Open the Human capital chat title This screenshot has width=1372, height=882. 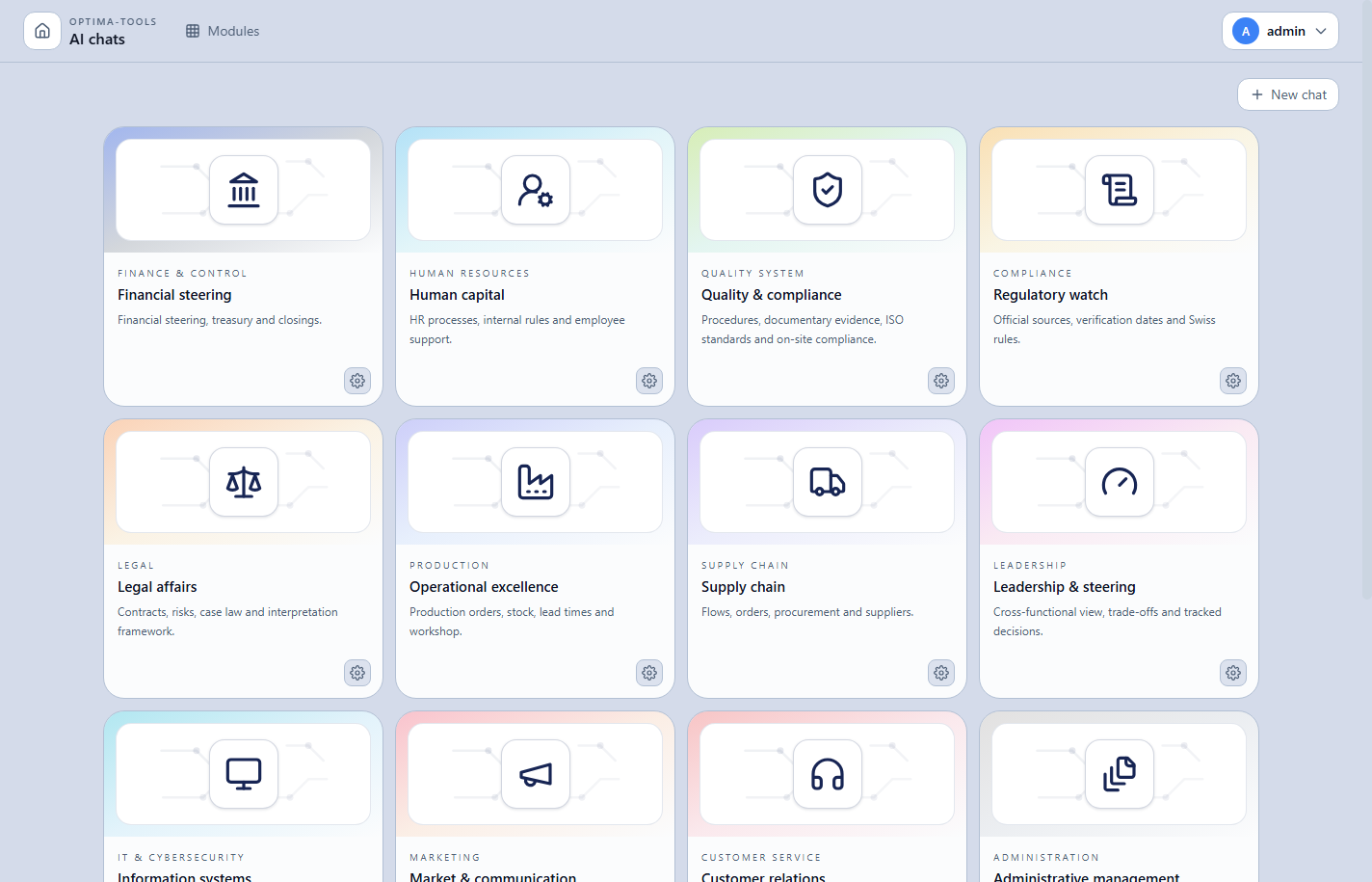(457, 295)
